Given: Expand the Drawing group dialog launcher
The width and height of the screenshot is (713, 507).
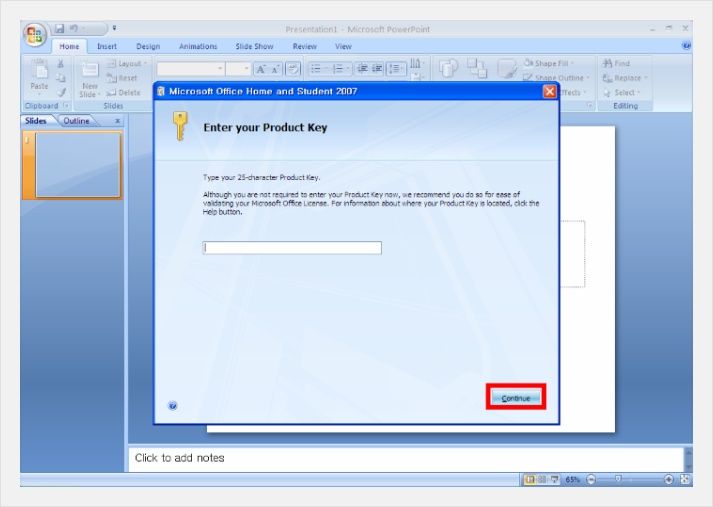Looking at the screenshot, I should (590, 105).
